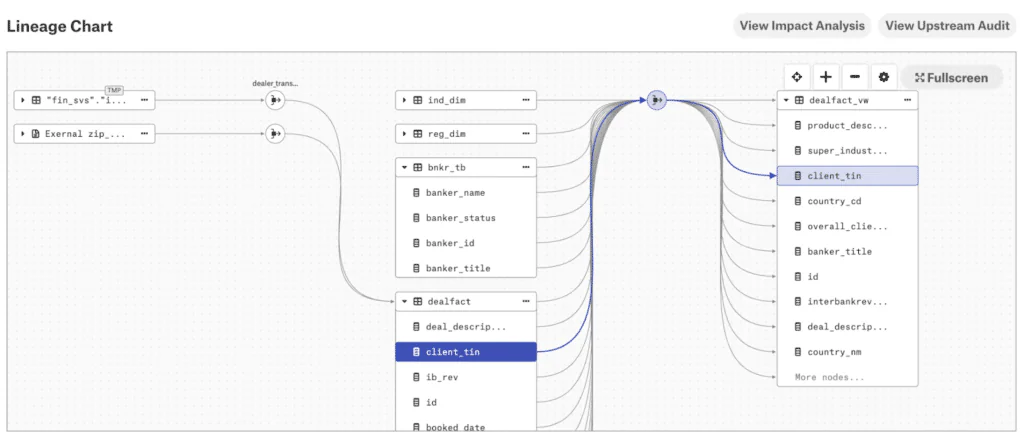Select banker_status column in bnkr_tb
This screenshot has height=442, width=1024.
click(466, 218)
